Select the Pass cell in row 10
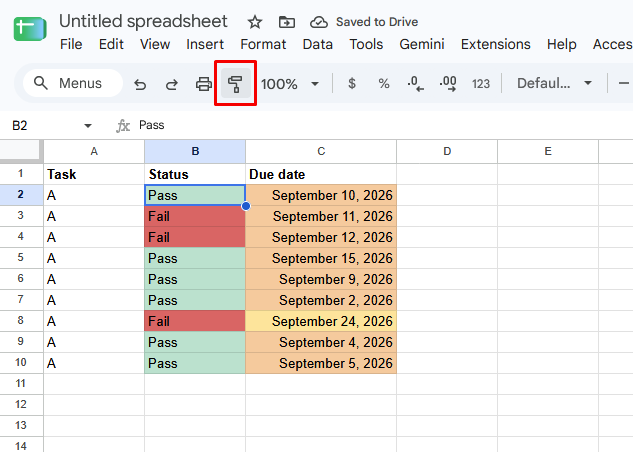Screen dimensions: 633x452 pos(195,363)
